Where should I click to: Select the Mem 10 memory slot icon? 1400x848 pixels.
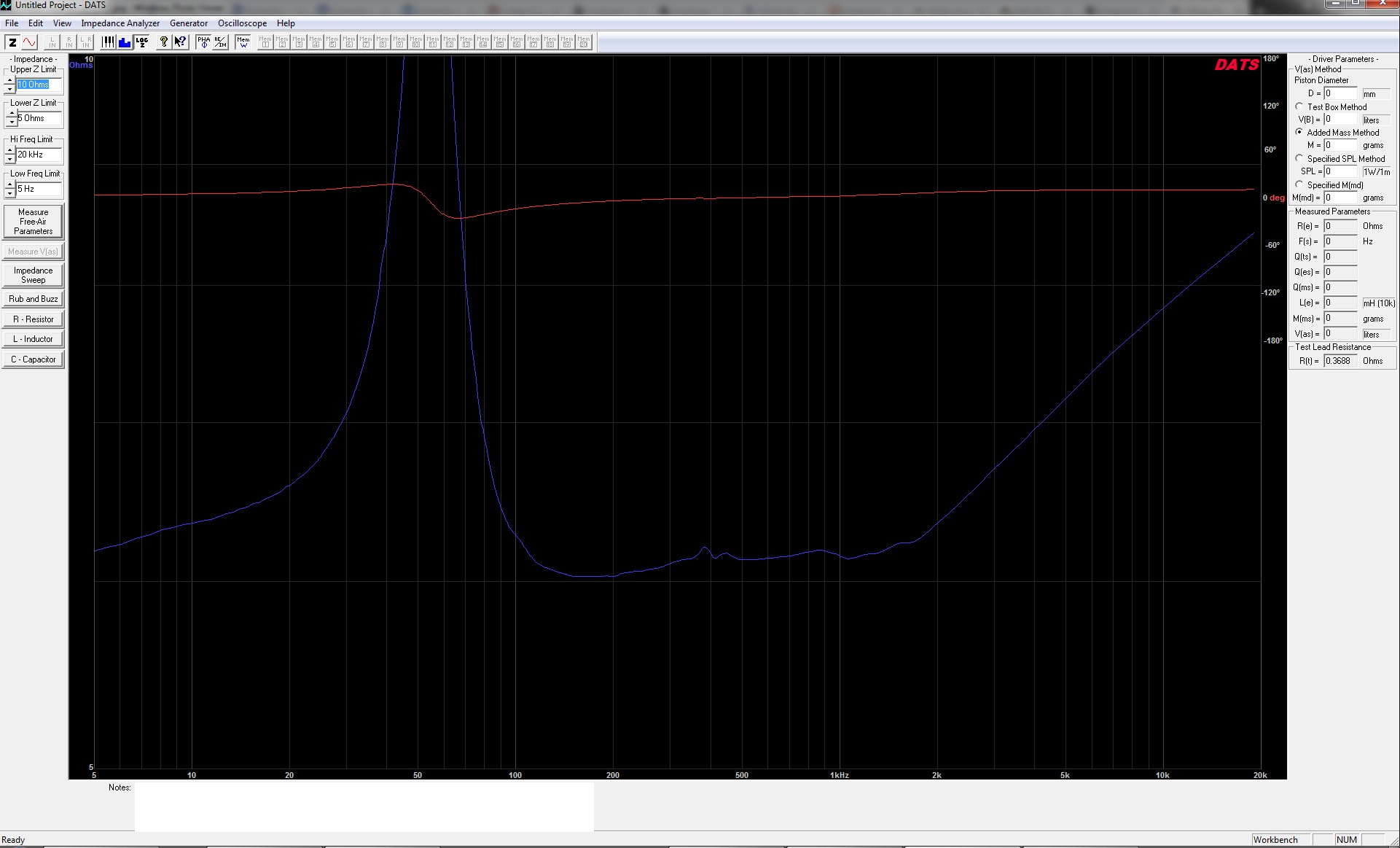pyautogui.click(x=416, y=42)
